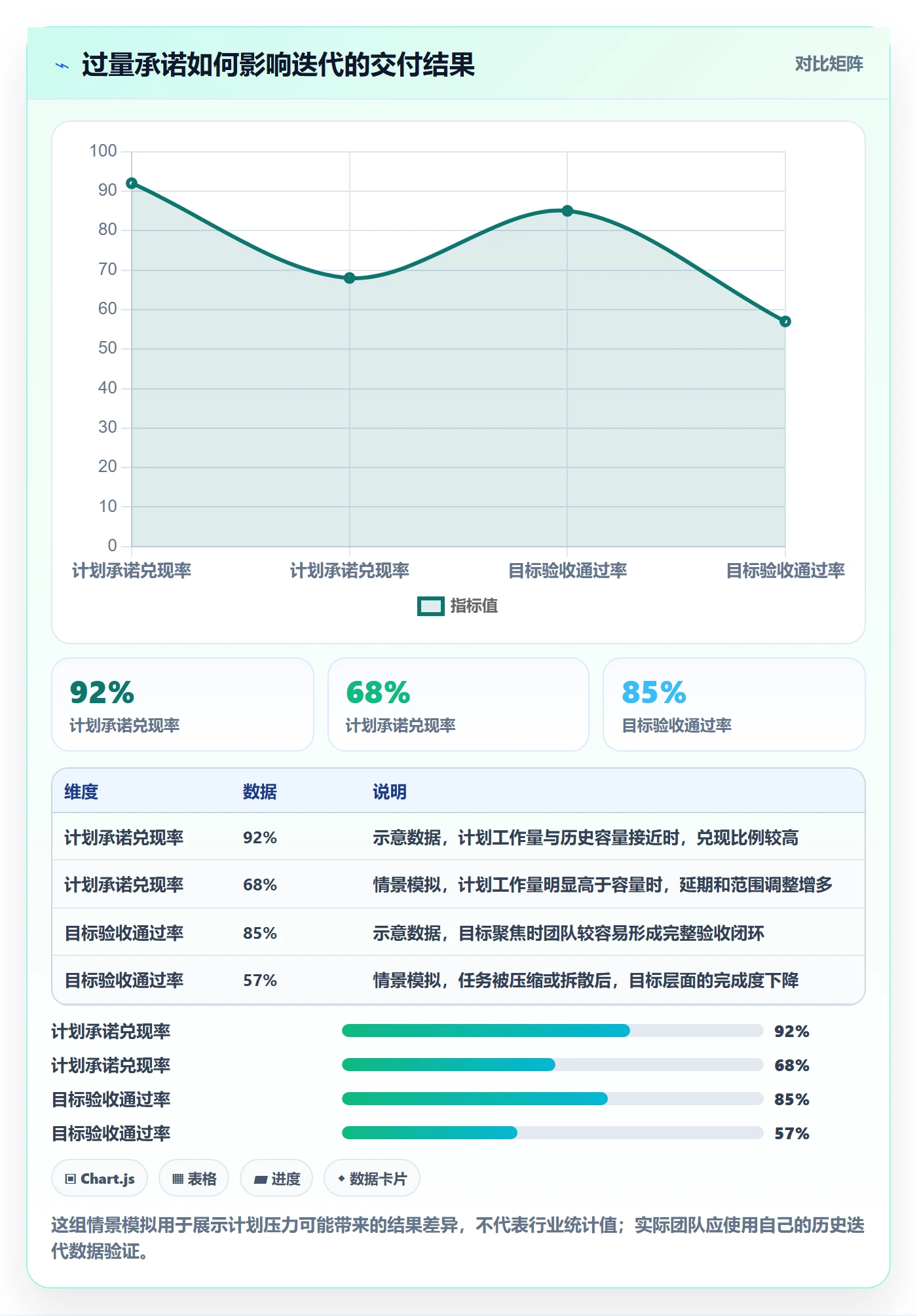Click the grid icon in the 表格 chip
This screenshot has height=1316, width=917.
(x=178, y=1179)
